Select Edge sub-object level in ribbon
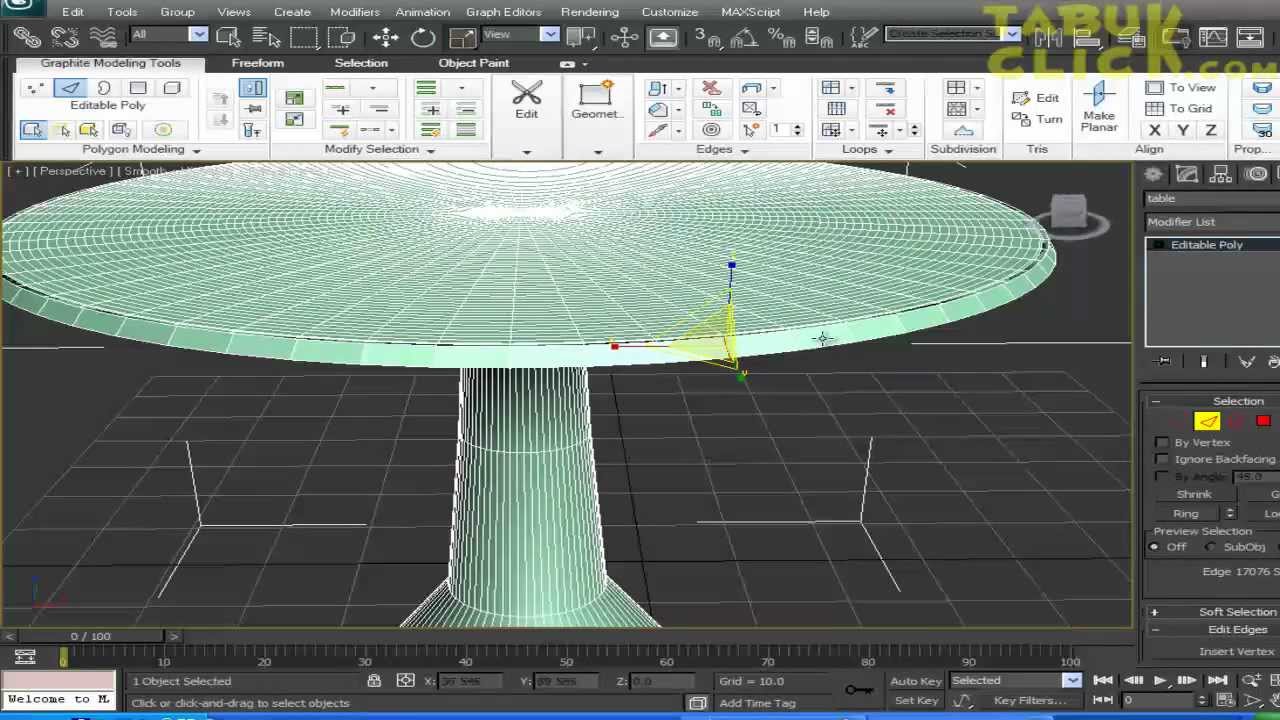Viewport: 1280px width, 720px height. point(70,88)
